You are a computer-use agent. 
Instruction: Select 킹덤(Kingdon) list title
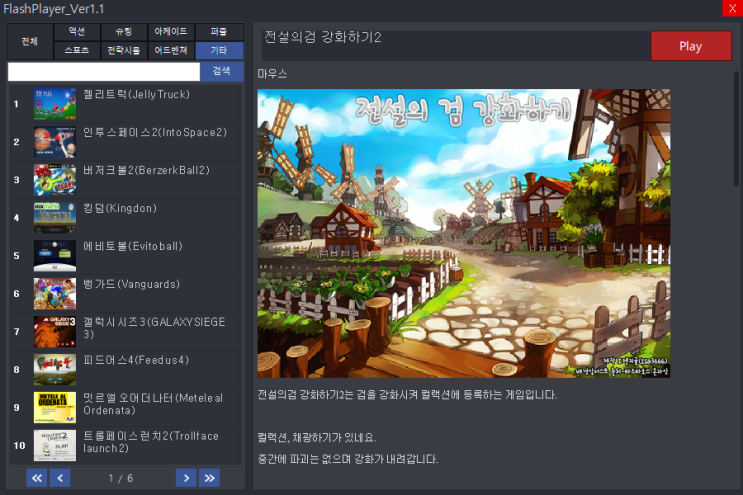point(120,208)
